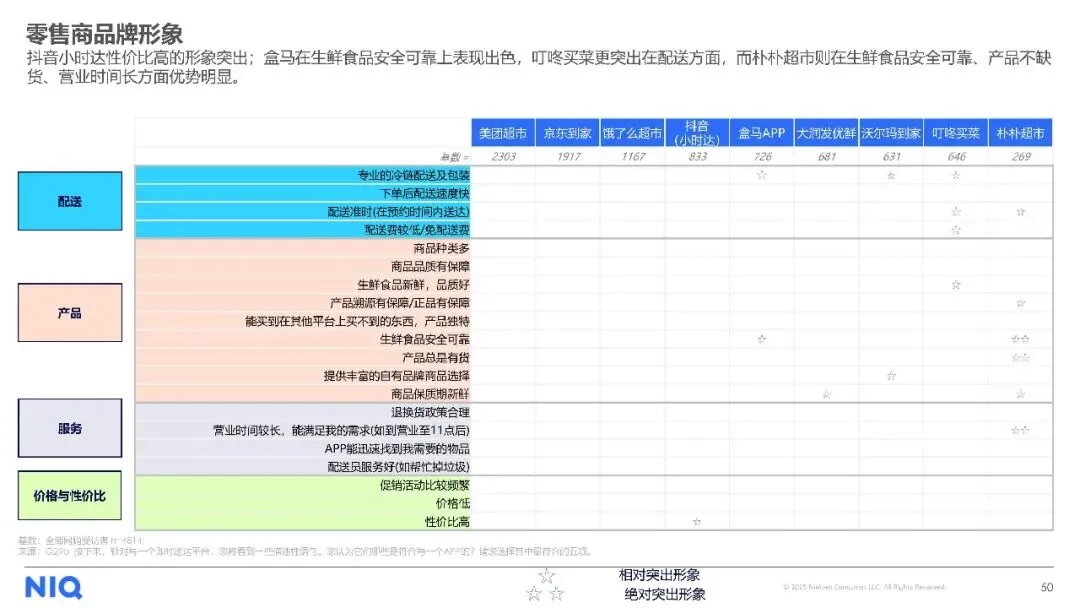Click the star for 沃尔玛到家 in 专业的冷链配送及包装 row
Image resolution: width=1080 pixels, height=608 pixels.
pos(891,176)
